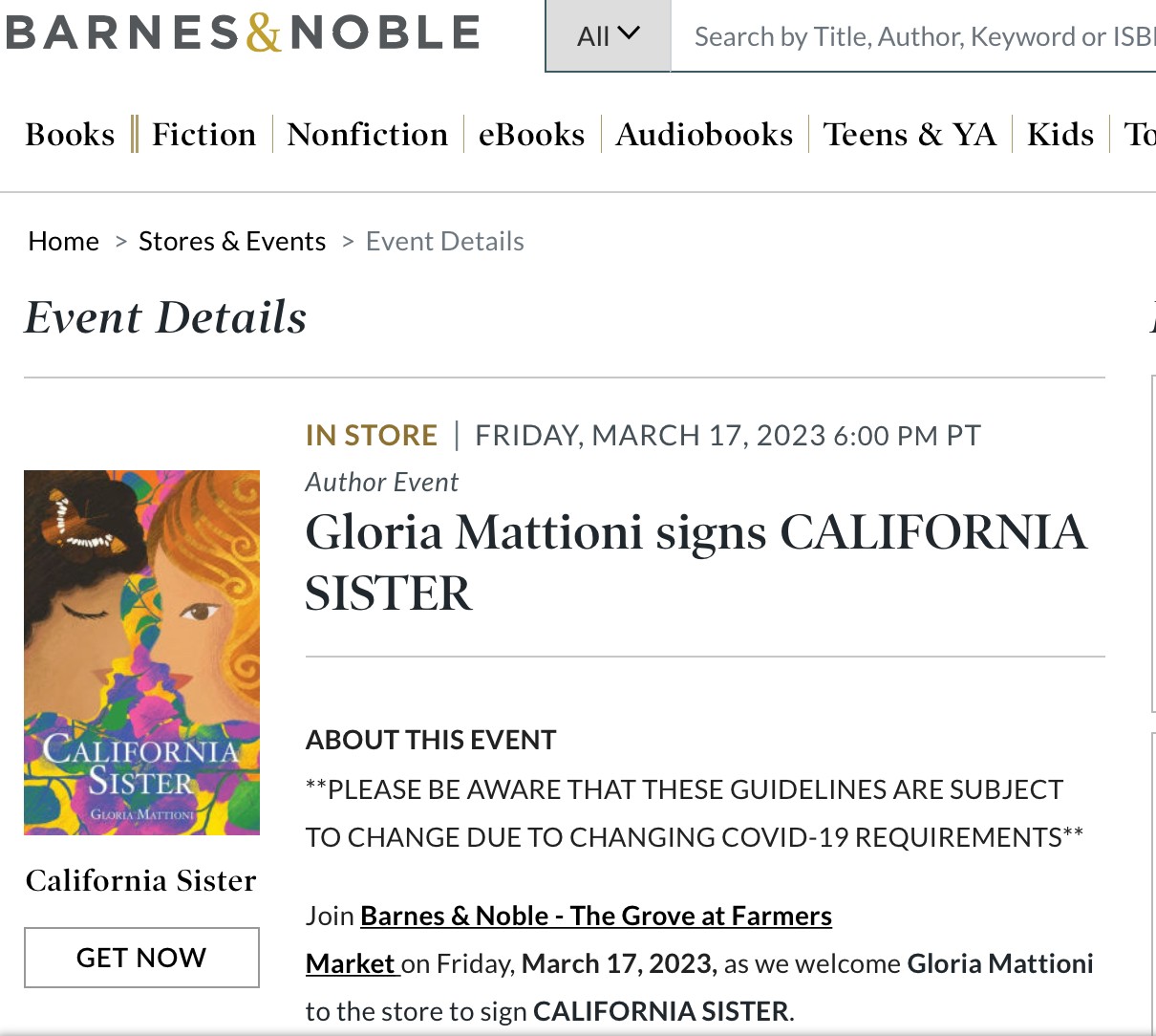Open the All search category dropdown
Viewport: 1156px width, 1036px height.
coord(608,36)
